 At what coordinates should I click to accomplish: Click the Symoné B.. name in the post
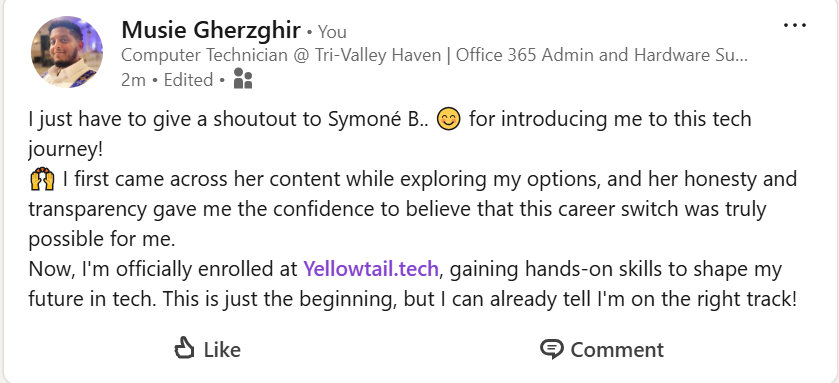click(378, 119)
